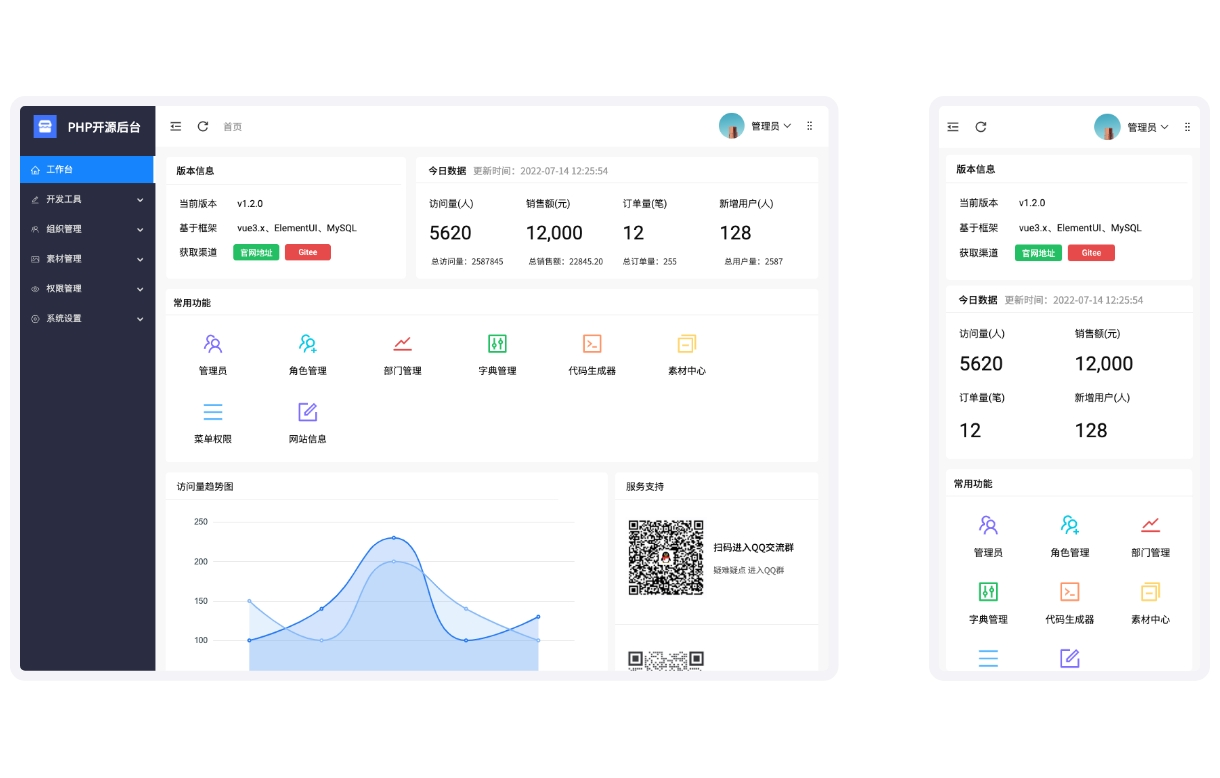Click 素材中心 yellow icon in the desktop panel
Viewport: 1220px width, 778px height.
coord(686,344)
